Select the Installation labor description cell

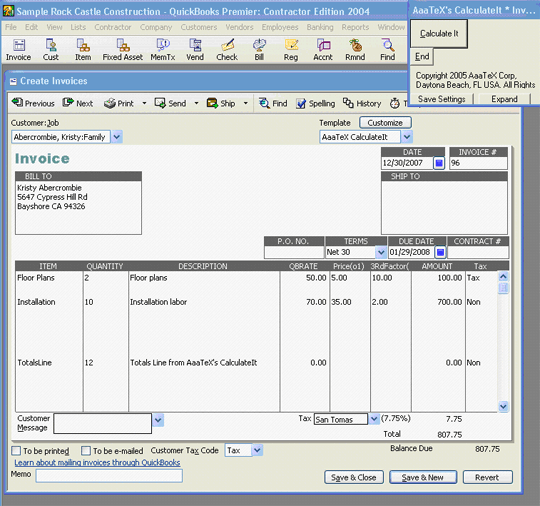(x=204, y=302)
